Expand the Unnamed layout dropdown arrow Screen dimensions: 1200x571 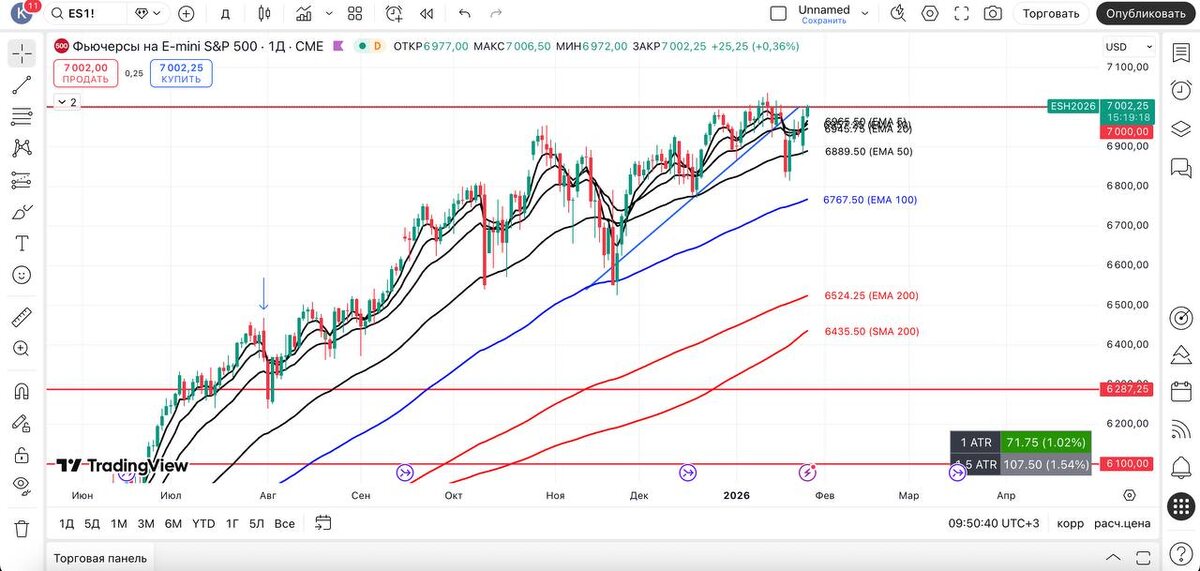pyautogui.click(x=865, y=13)
